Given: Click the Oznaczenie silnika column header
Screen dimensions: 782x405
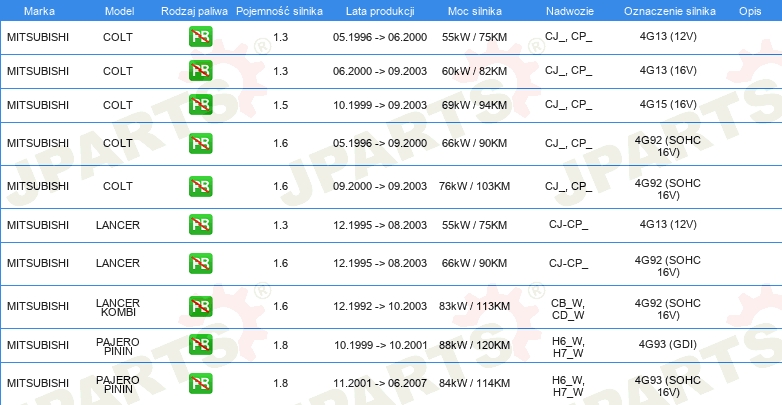Looking at the screenshot, I should (670, 11).
